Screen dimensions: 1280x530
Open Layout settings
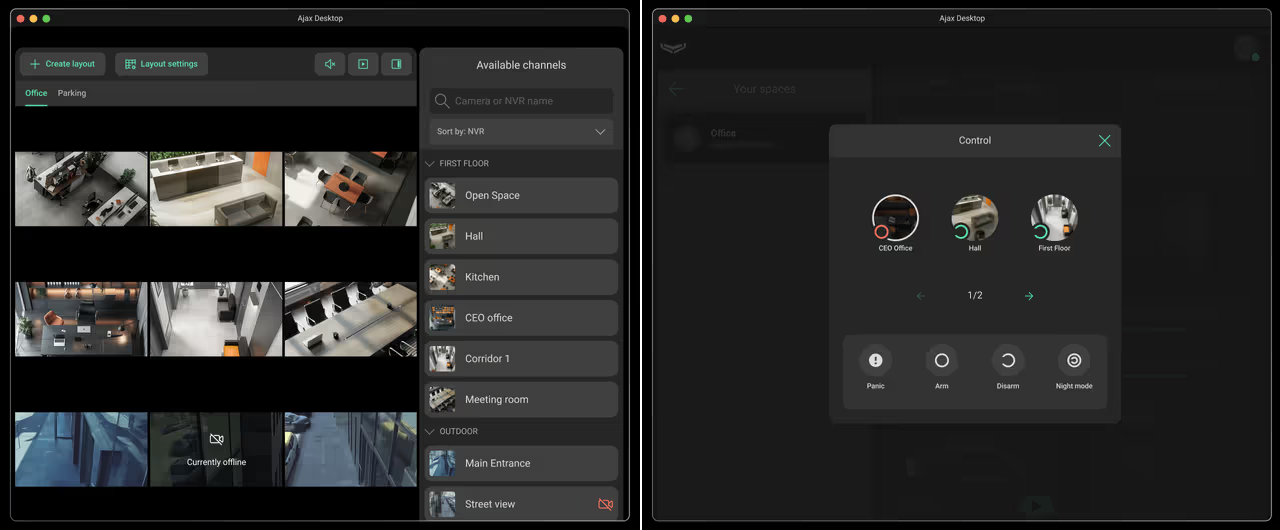pyautogui.click(x=161, y=64)
